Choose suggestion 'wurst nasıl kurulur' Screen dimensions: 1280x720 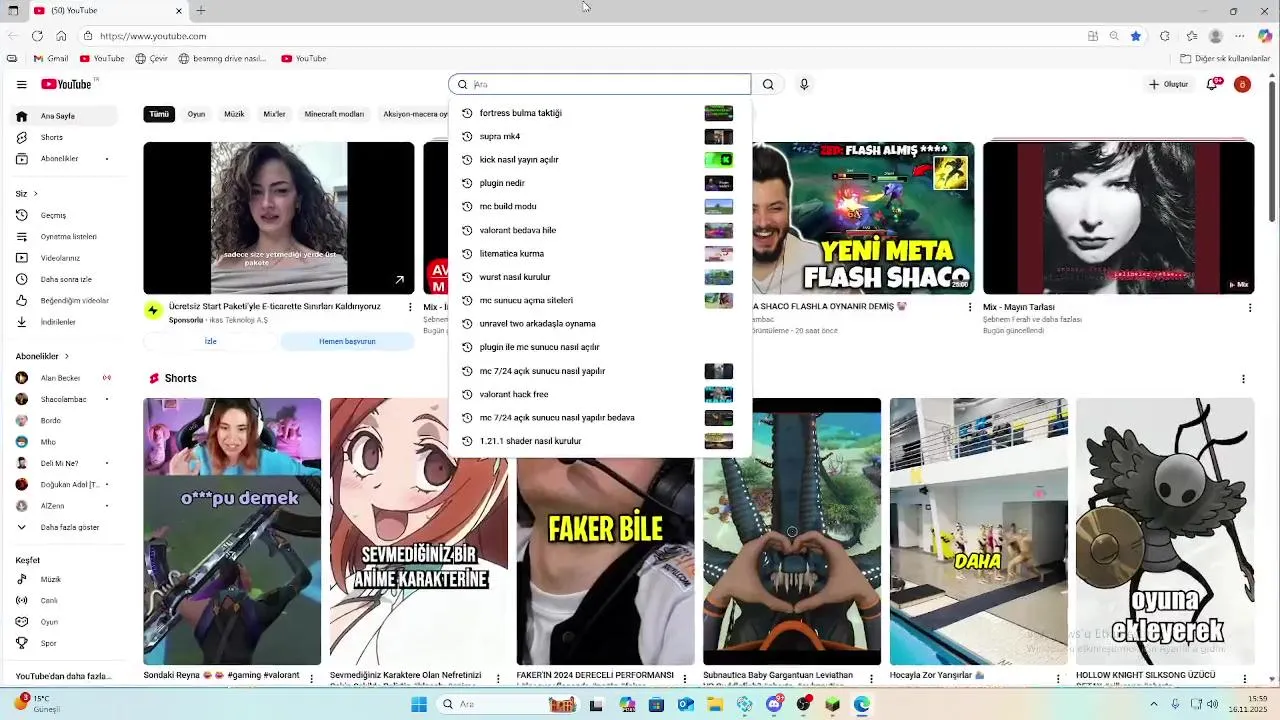coord(600,277)
